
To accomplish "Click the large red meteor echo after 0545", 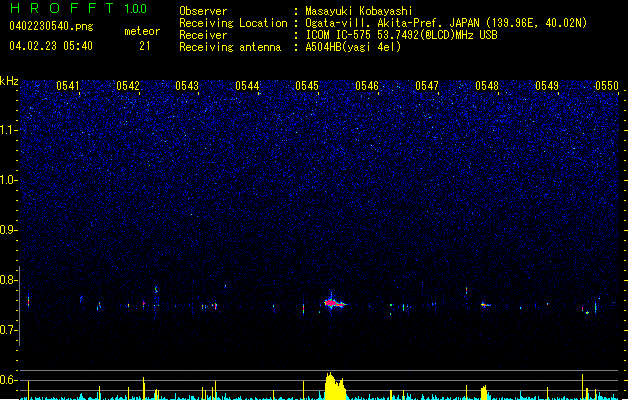I will [335, 303].
